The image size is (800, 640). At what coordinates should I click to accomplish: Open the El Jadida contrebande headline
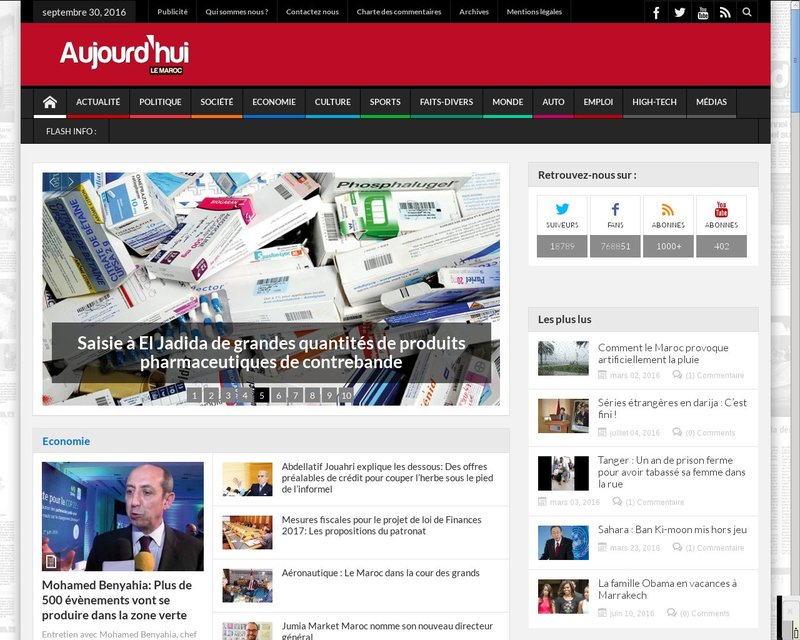coord(271,352)
